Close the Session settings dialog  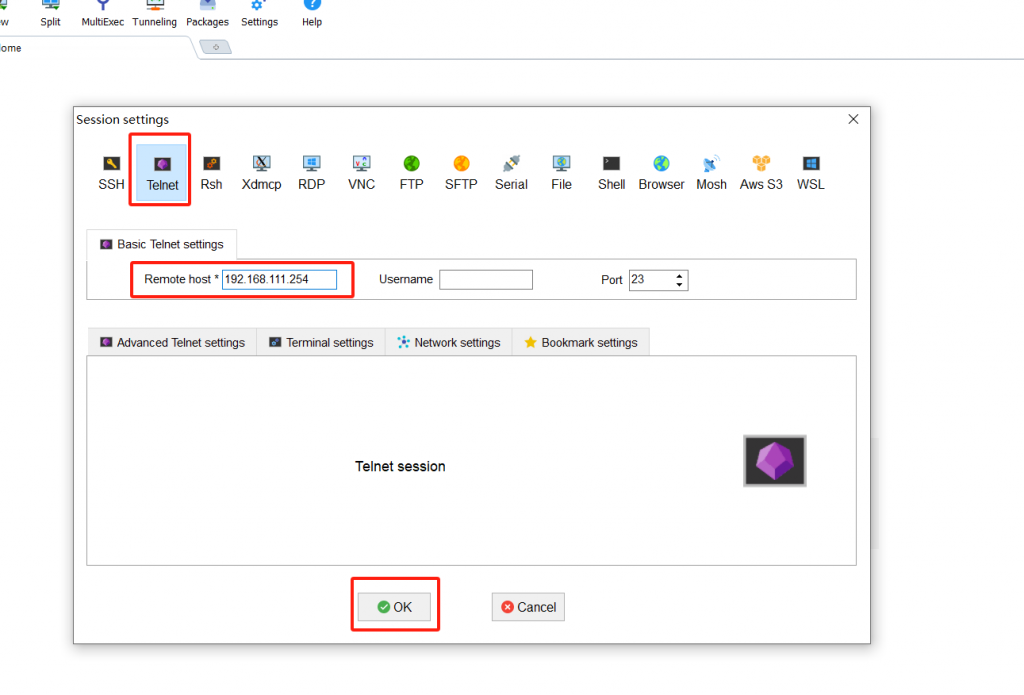[x=853, y=119]
